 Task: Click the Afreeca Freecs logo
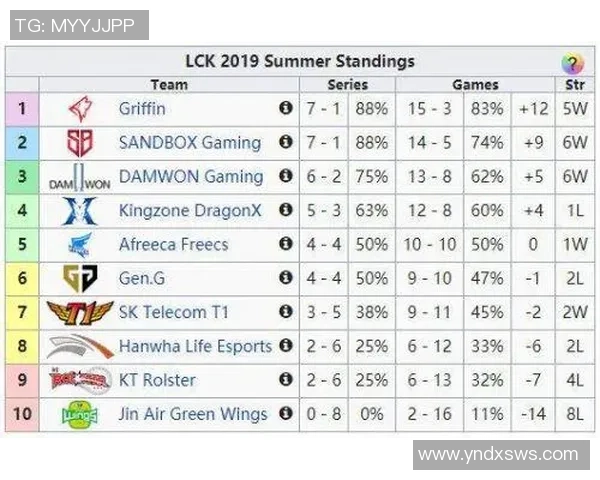coord(79,245)
